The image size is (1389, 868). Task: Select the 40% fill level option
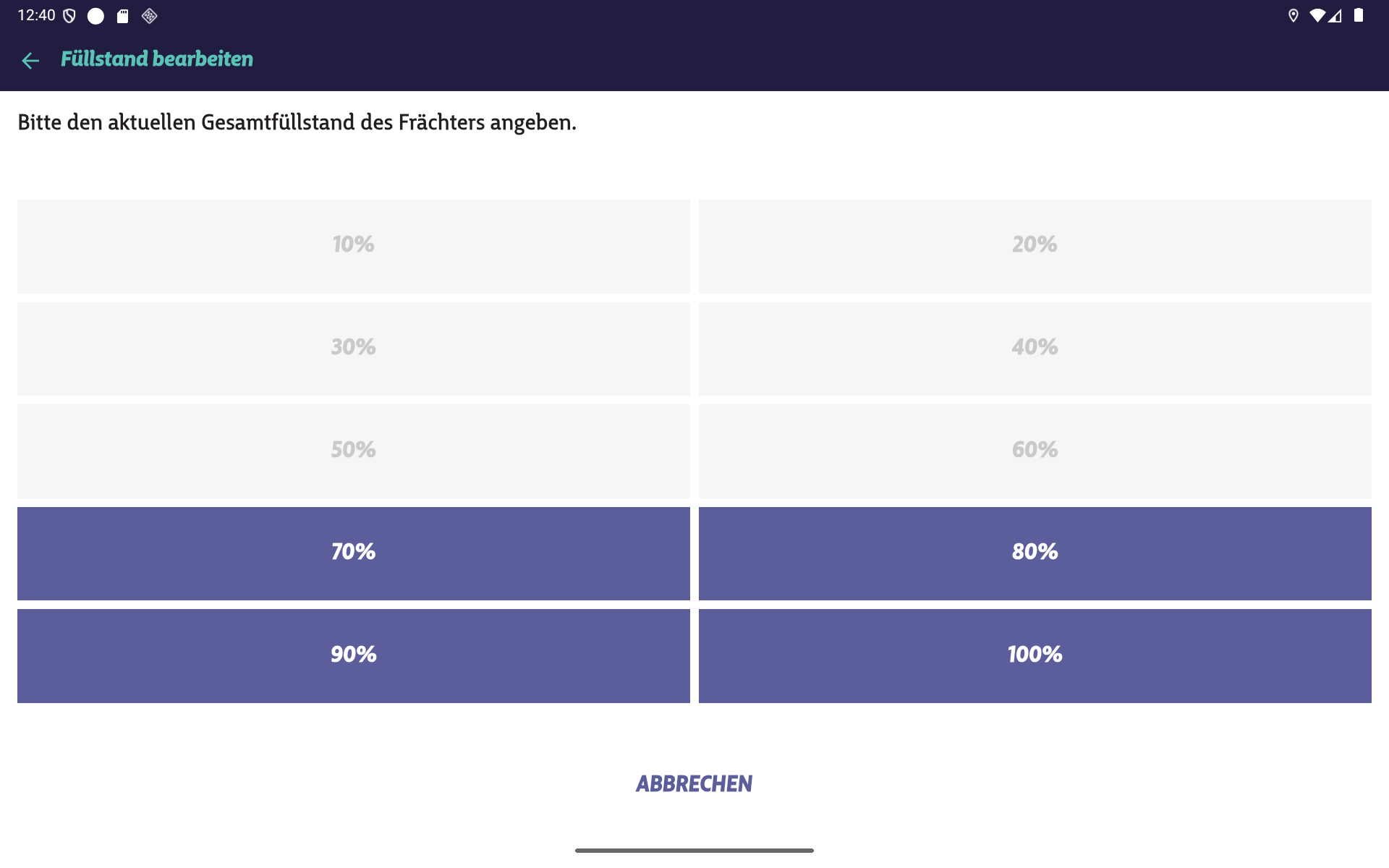click(1035, 348)
